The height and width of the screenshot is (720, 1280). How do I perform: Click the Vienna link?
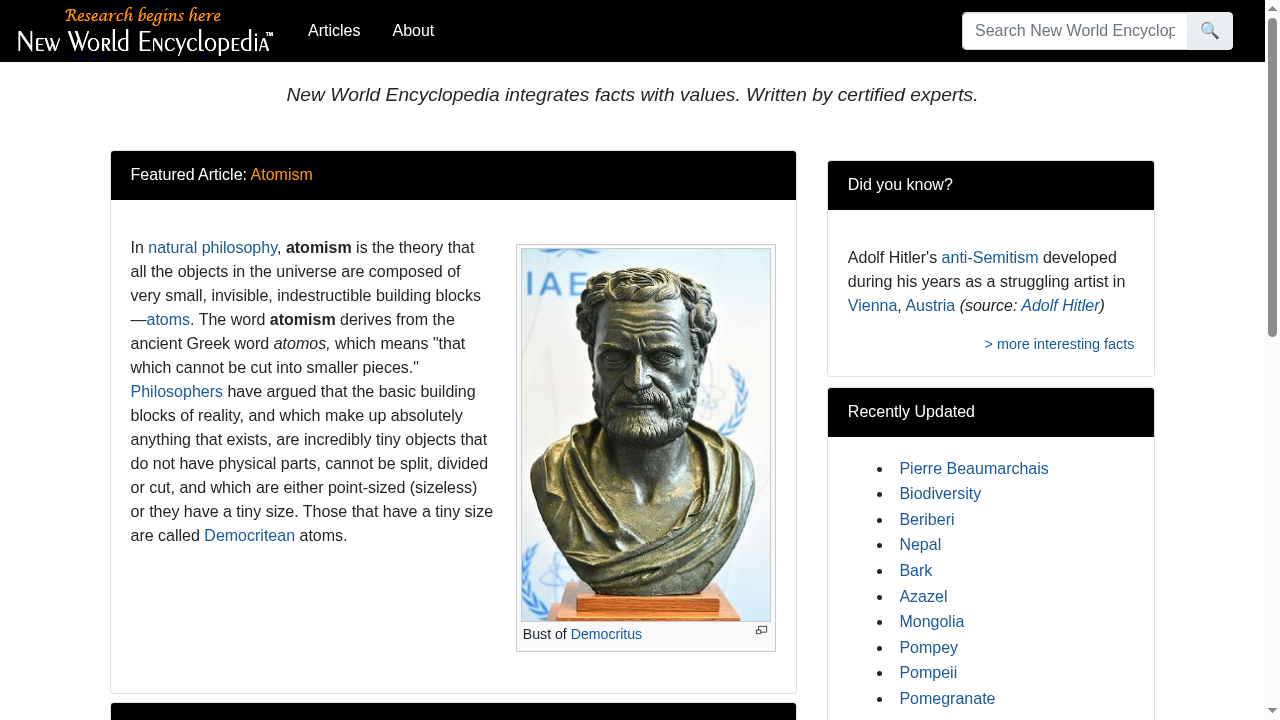coord(872,305)
